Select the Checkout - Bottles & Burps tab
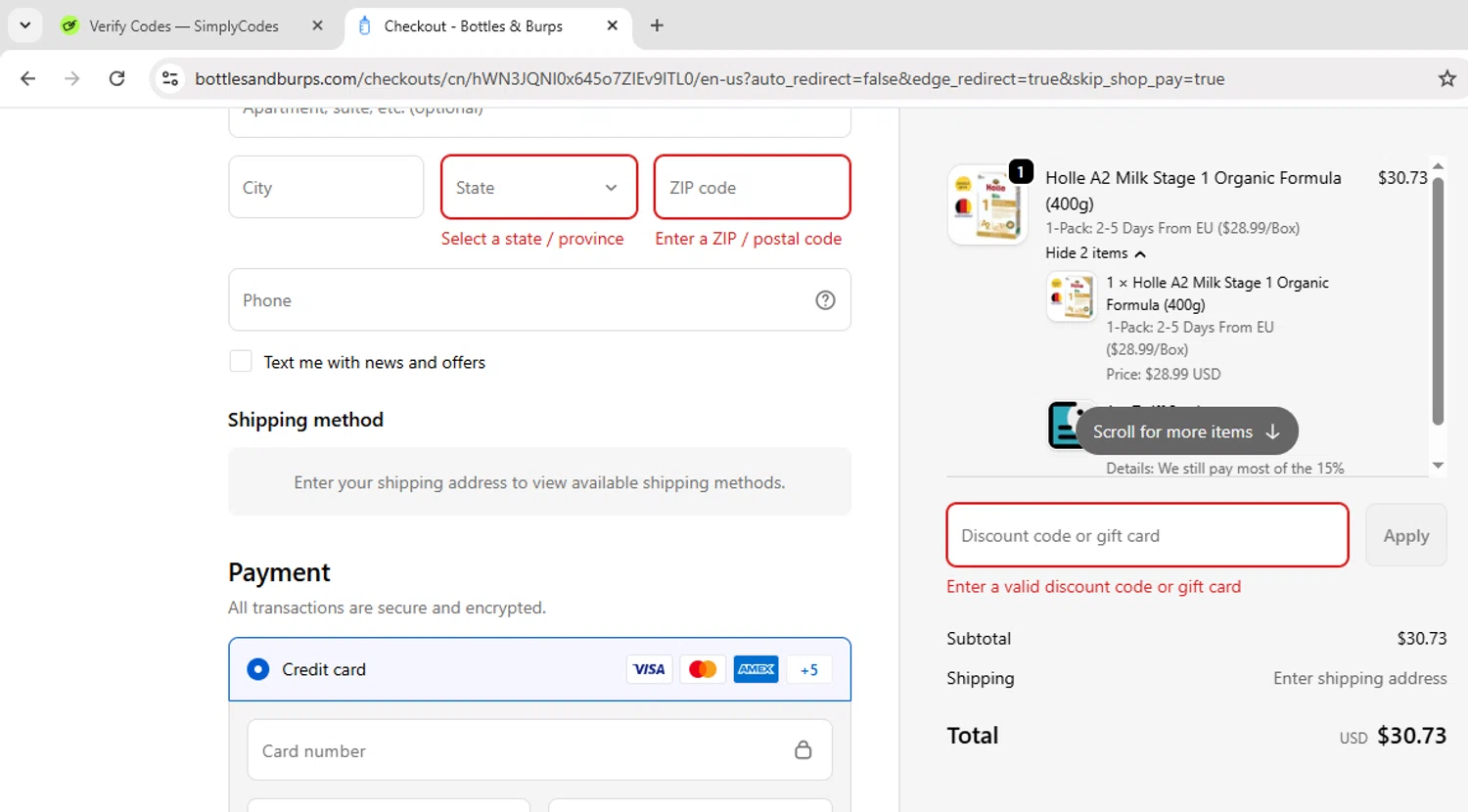1468x812 pixels. tap(473, 25)
